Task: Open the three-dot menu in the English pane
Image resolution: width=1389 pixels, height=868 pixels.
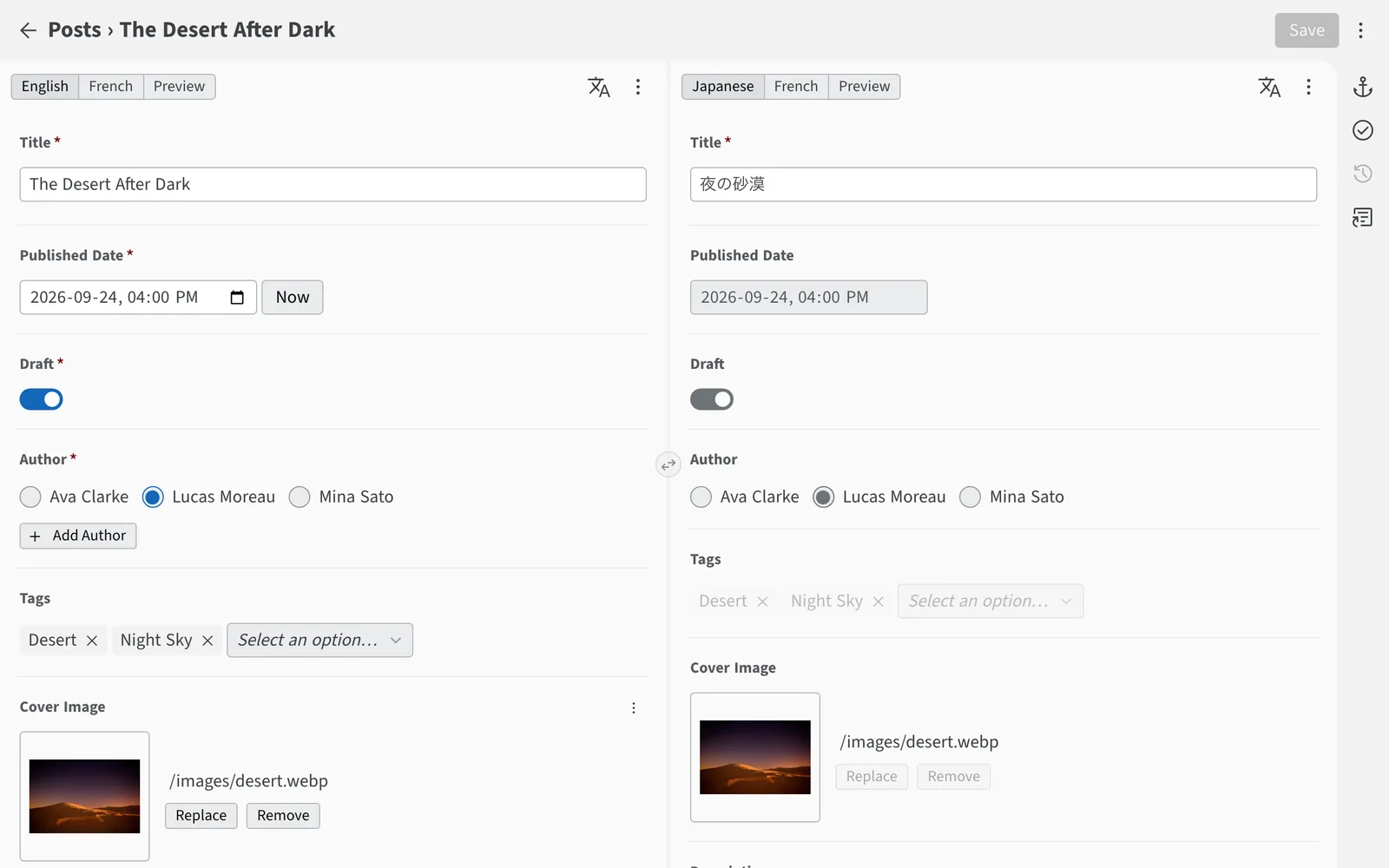Action: point(638,87)
